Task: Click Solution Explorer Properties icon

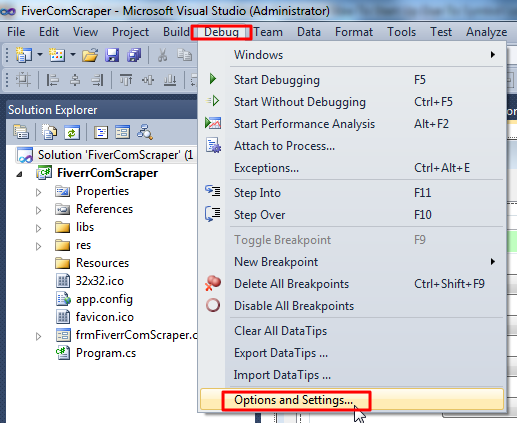Action: coord(21,132)
